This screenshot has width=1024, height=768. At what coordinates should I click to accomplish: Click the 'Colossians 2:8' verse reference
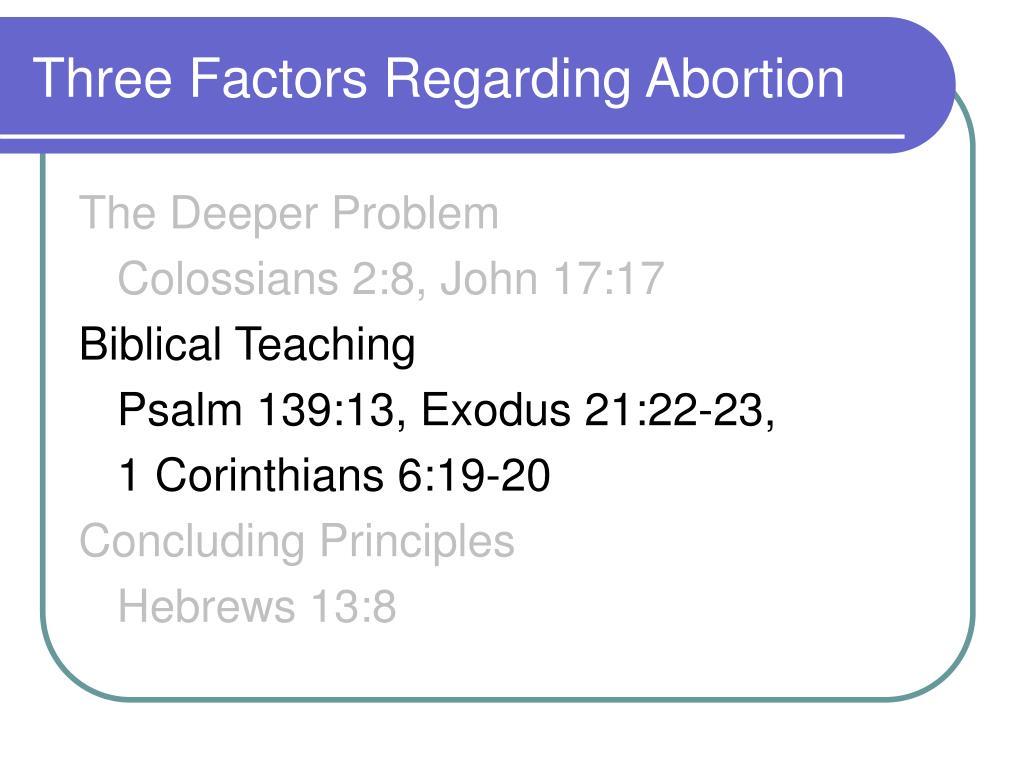[x=266, y=279]
